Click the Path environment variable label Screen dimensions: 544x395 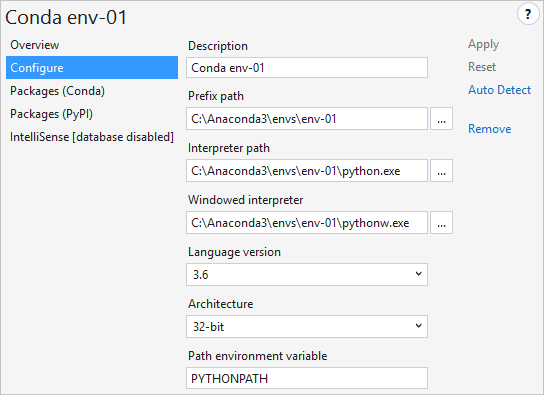click(257, 356)
